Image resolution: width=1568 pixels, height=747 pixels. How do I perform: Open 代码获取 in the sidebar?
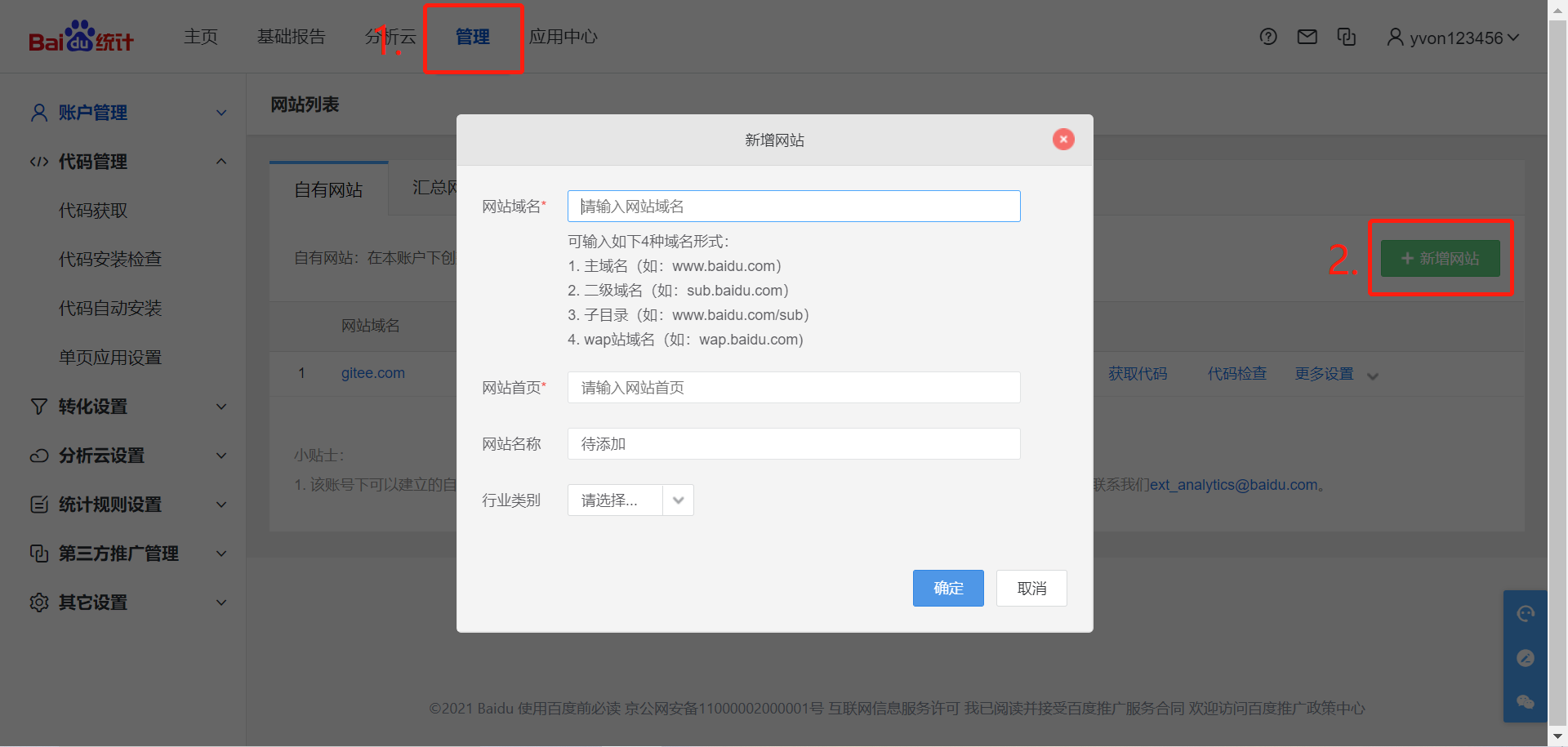point(93,211)
